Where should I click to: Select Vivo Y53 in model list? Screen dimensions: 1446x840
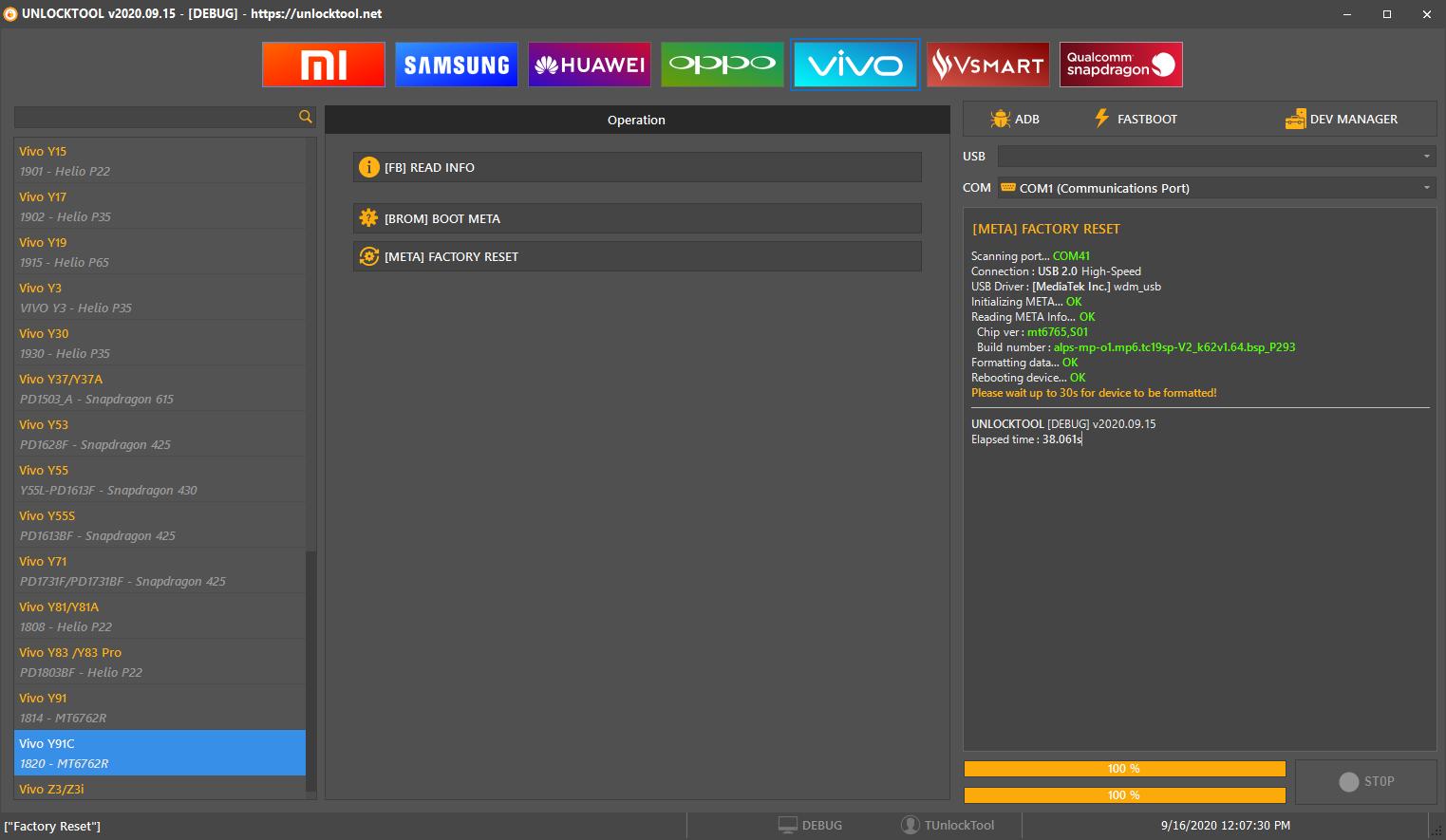click(160, 434)
